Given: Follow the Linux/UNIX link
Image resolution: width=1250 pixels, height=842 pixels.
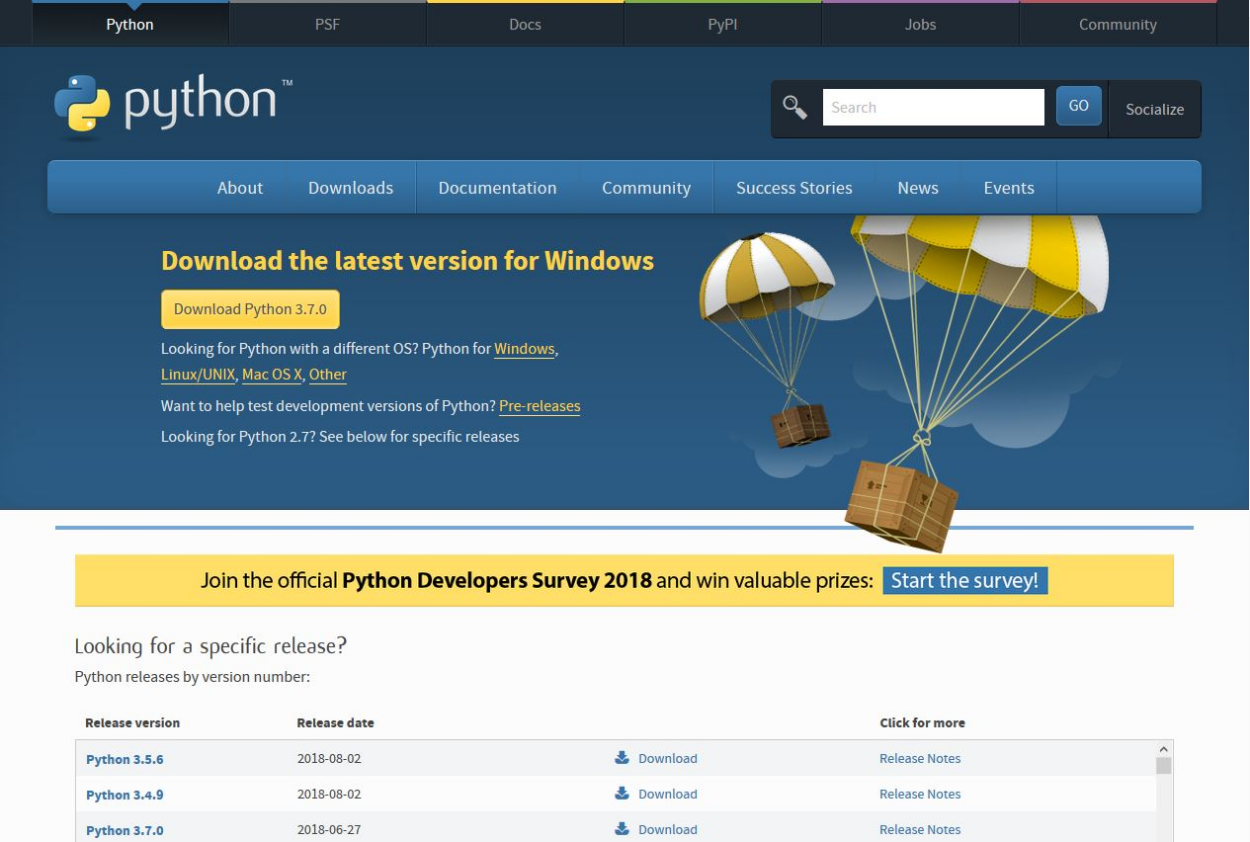Looking at the screenshot, I should (x=198, y=374).
